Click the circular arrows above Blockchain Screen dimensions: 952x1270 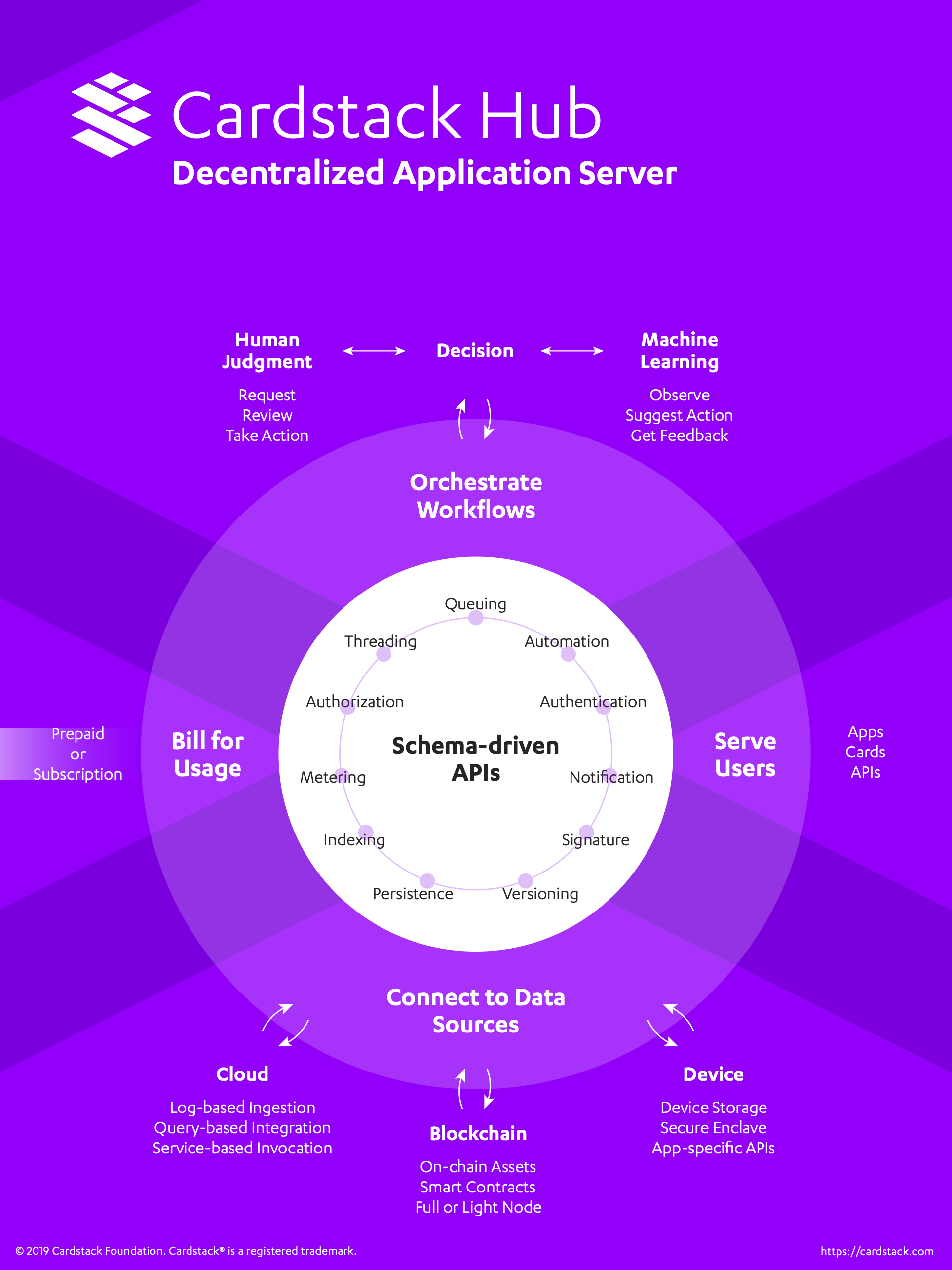click(x=475, y=1088)
